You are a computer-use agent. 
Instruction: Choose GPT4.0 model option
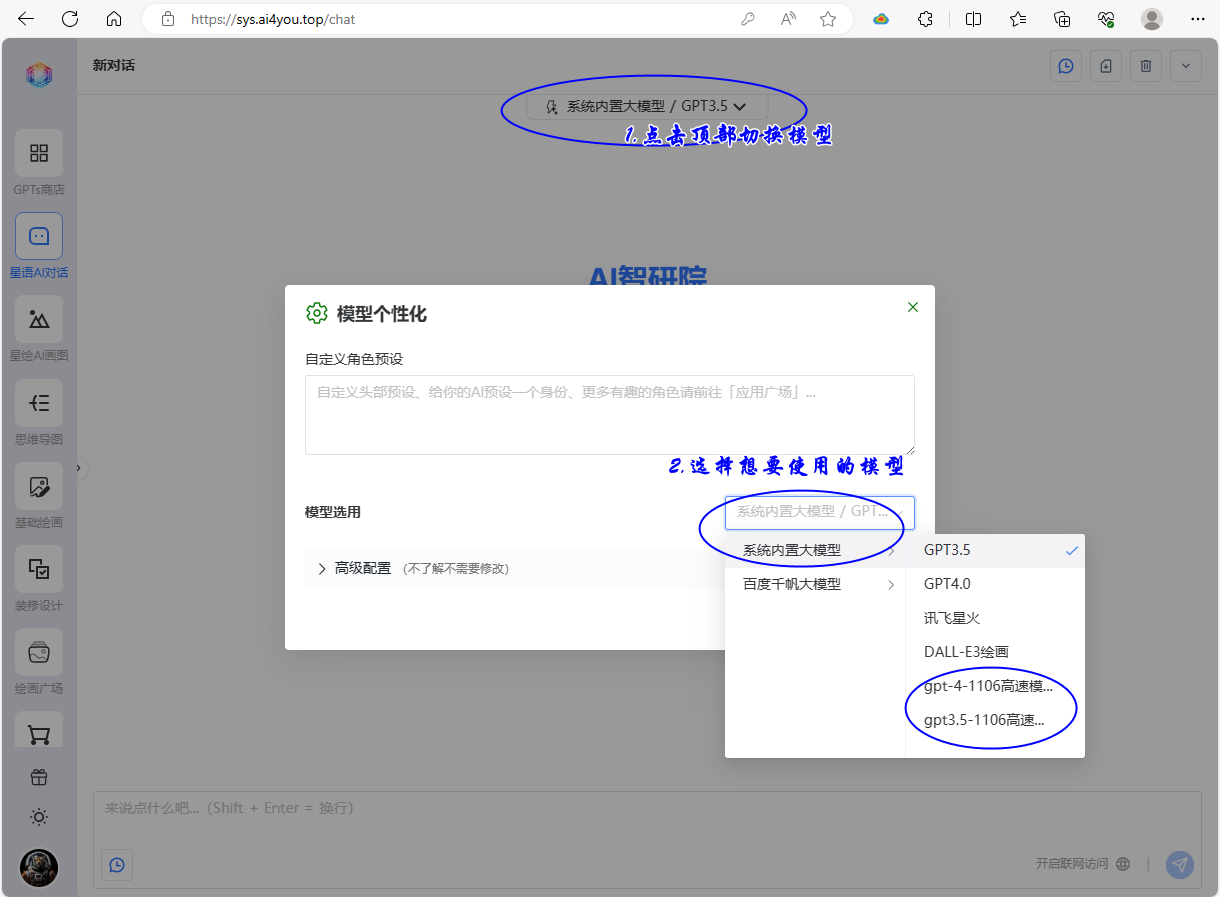(995, 584)
